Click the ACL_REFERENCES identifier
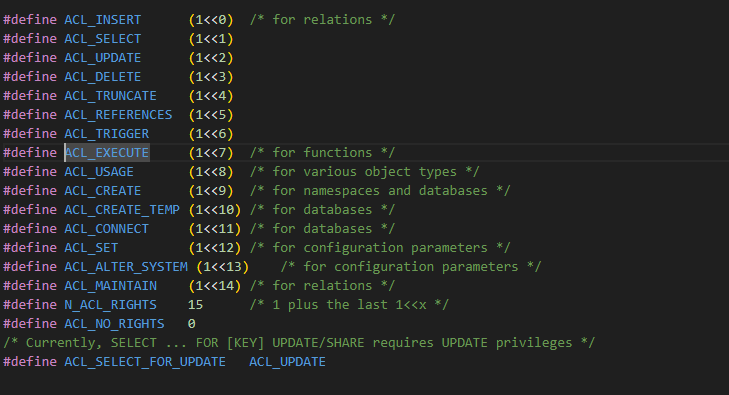This screenshot has width=729, height=395. [118, 115]
